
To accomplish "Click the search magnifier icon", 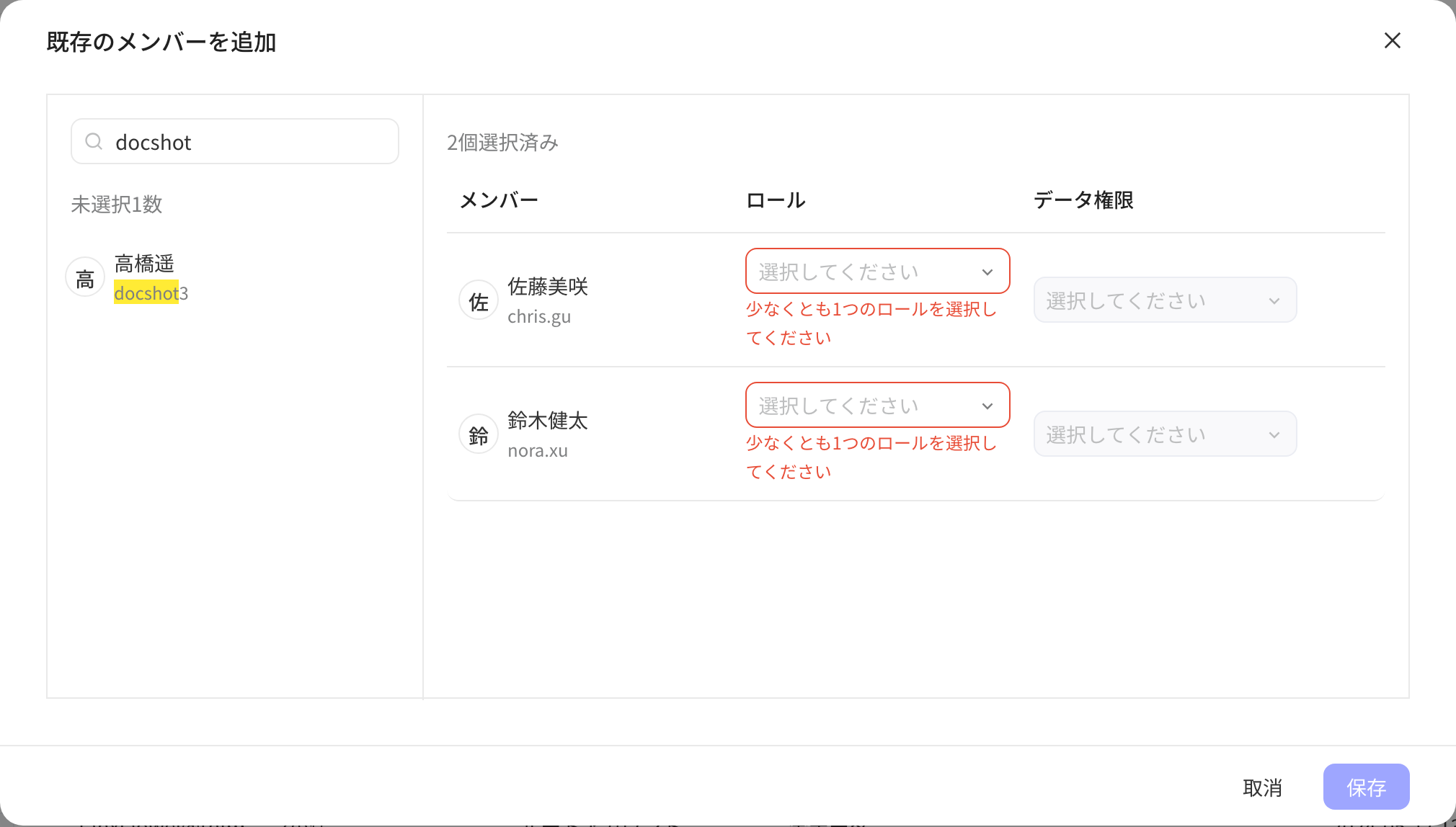I will point(94,141).
